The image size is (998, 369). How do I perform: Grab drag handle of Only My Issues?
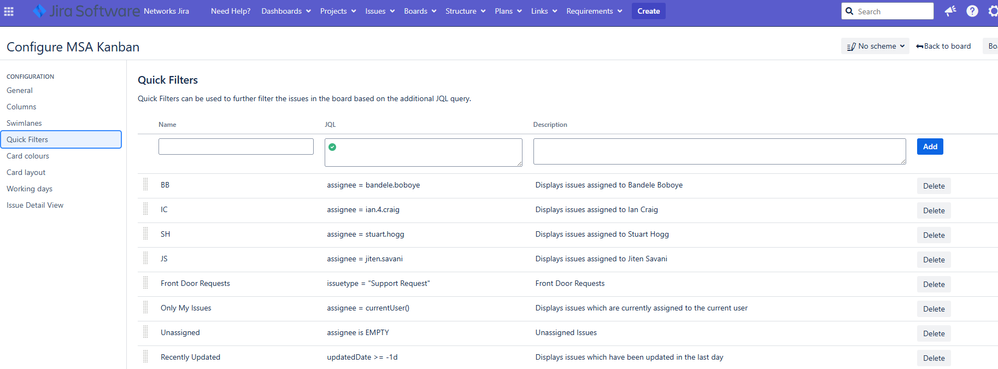145,307
